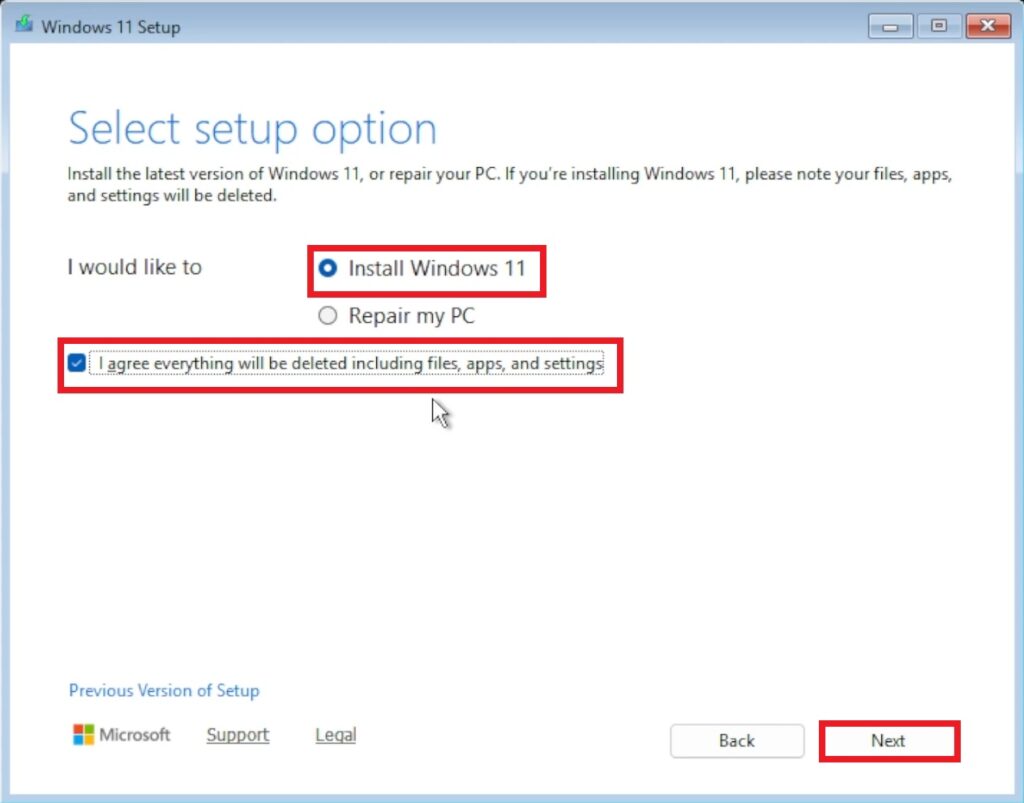Open the Support link
Image resolution: width=1024 pixels, height=803 pixels.
tap(237, 735)
